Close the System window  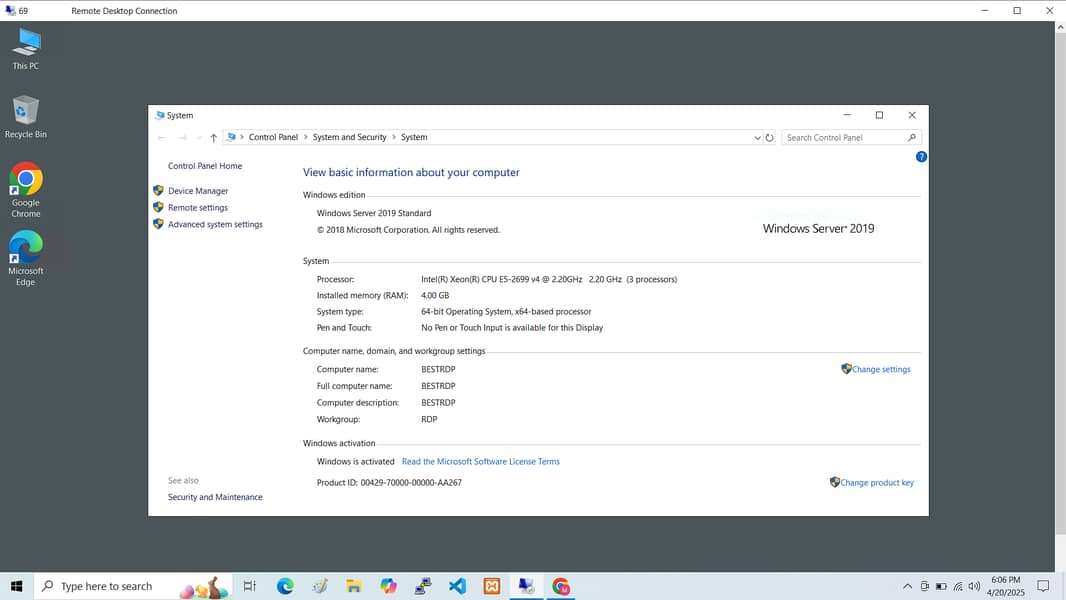[x=912, y=116]
